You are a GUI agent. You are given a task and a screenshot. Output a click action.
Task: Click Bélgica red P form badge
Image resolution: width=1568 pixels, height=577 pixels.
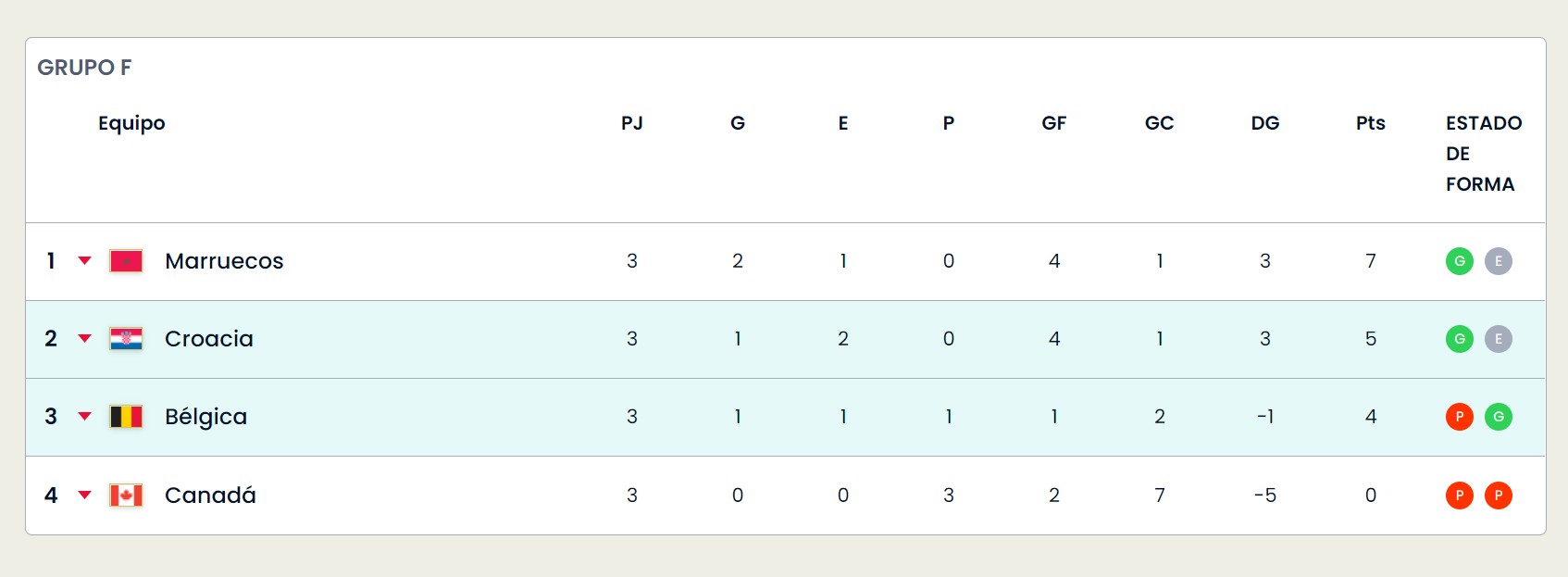pos(1460,417)
